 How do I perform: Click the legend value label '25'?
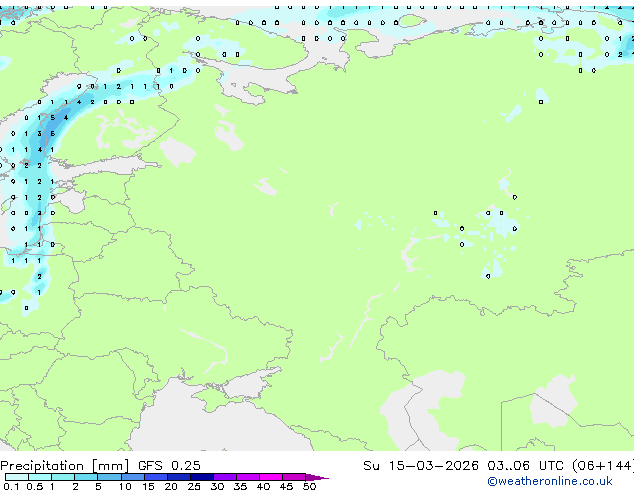point(194,486)
